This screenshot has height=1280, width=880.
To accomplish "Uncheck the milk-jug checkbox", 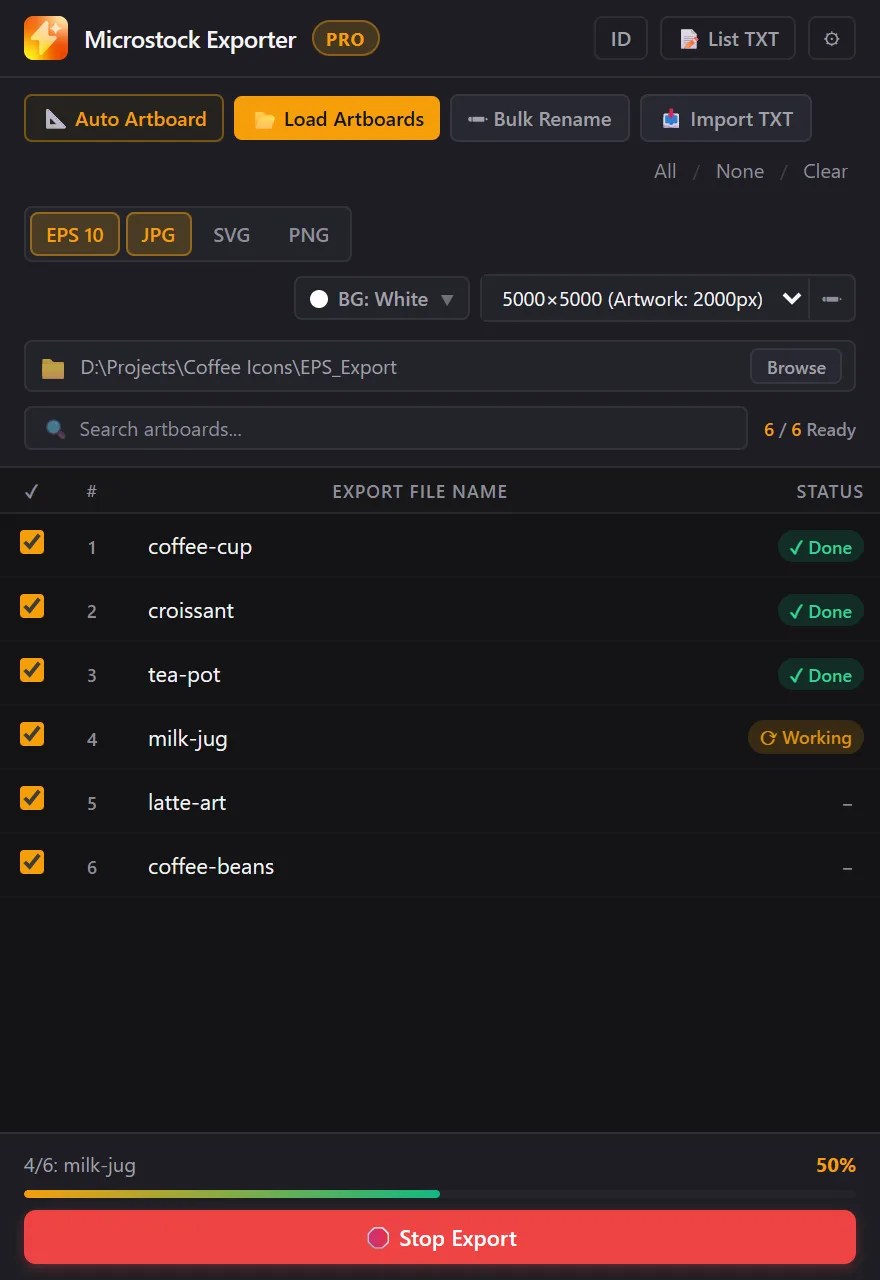I will pyautogui.click(x=32, y=734).
